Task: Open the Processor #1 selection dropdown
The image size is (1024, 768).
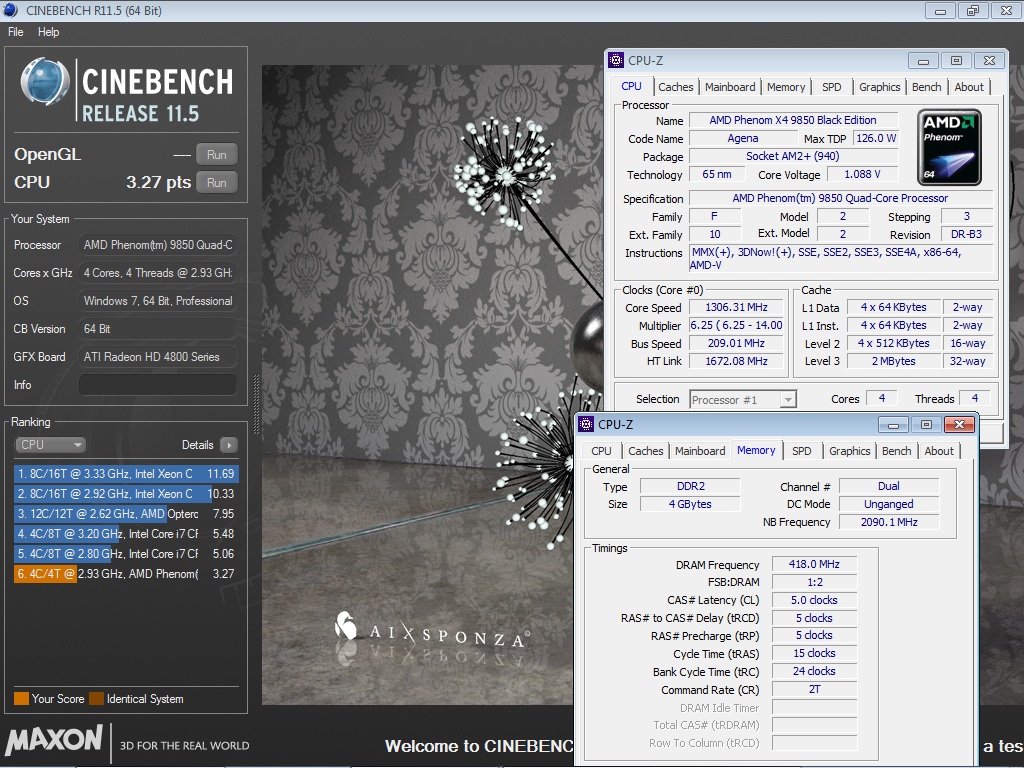Action: pos(743,400)
